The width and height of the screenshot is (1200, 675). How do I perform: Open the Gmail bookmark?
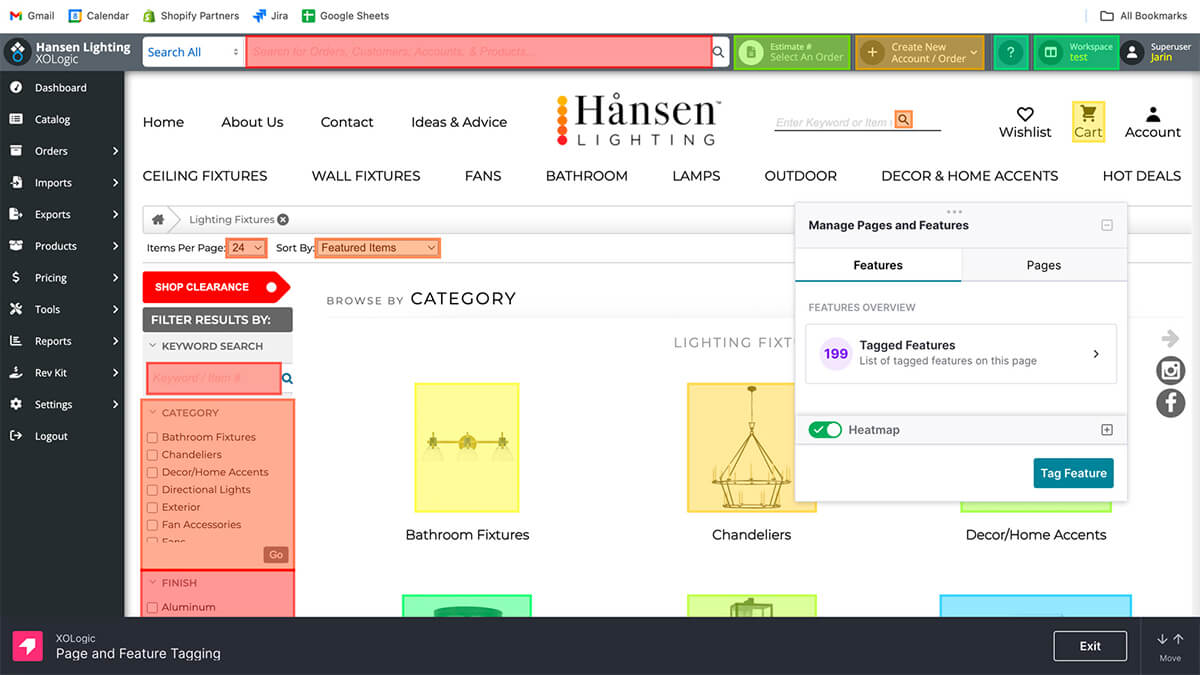tap(32, 16)
